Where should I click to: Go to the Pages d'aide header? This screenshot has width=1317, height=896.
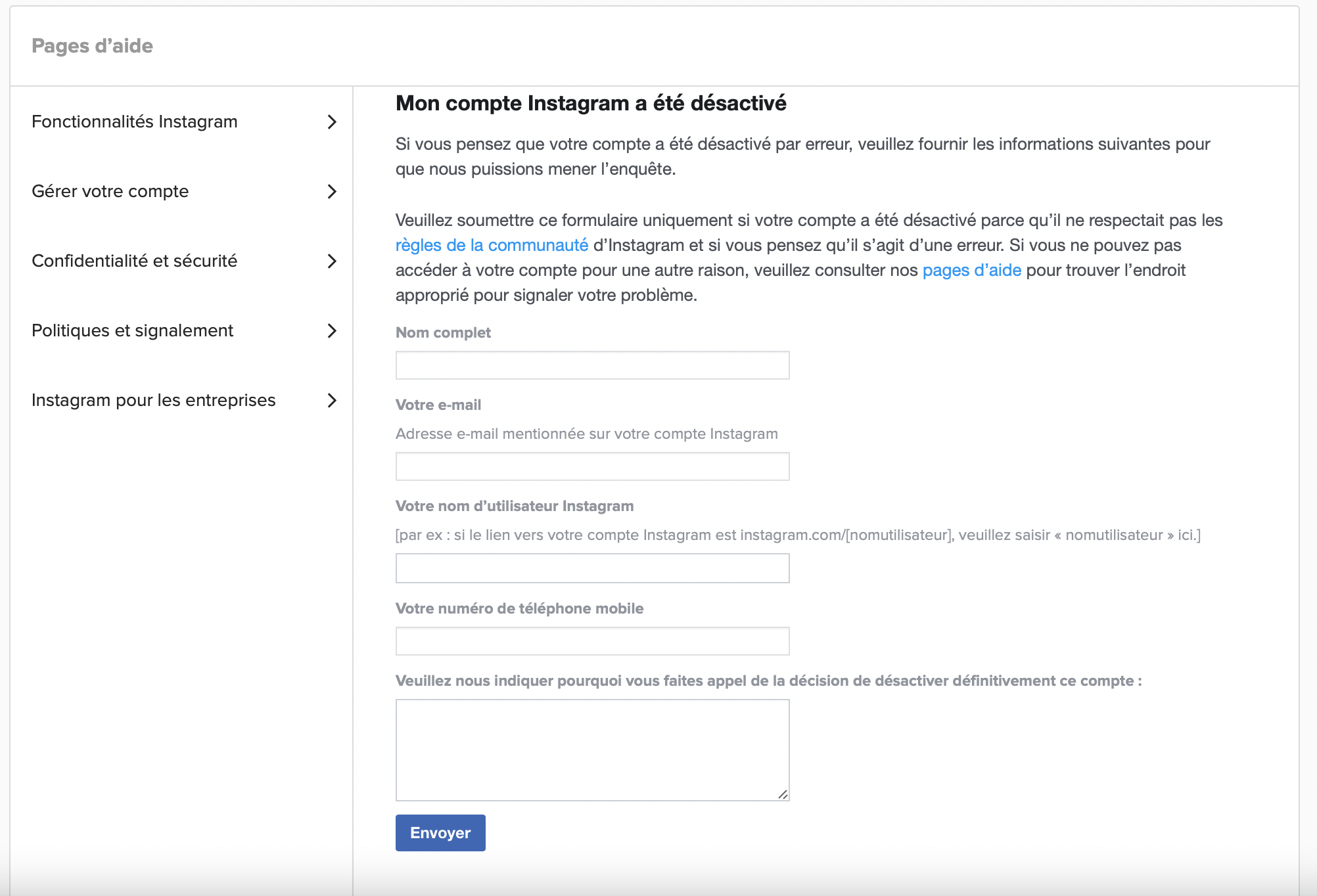point(92,45)
